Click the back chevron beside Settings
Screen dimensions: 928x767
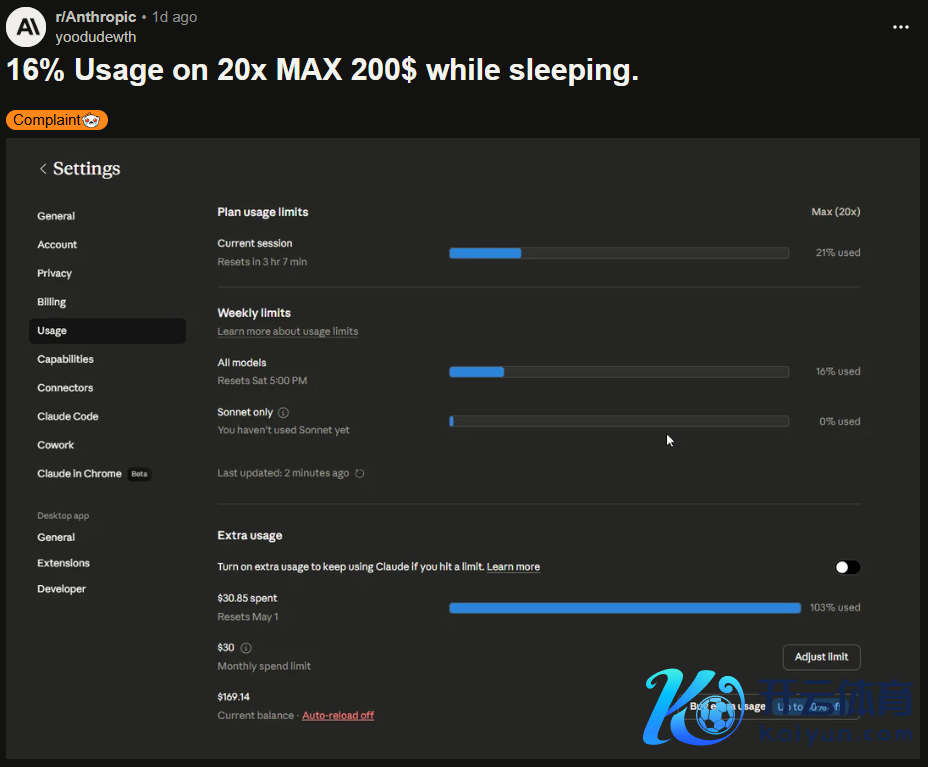click(43, 169)
